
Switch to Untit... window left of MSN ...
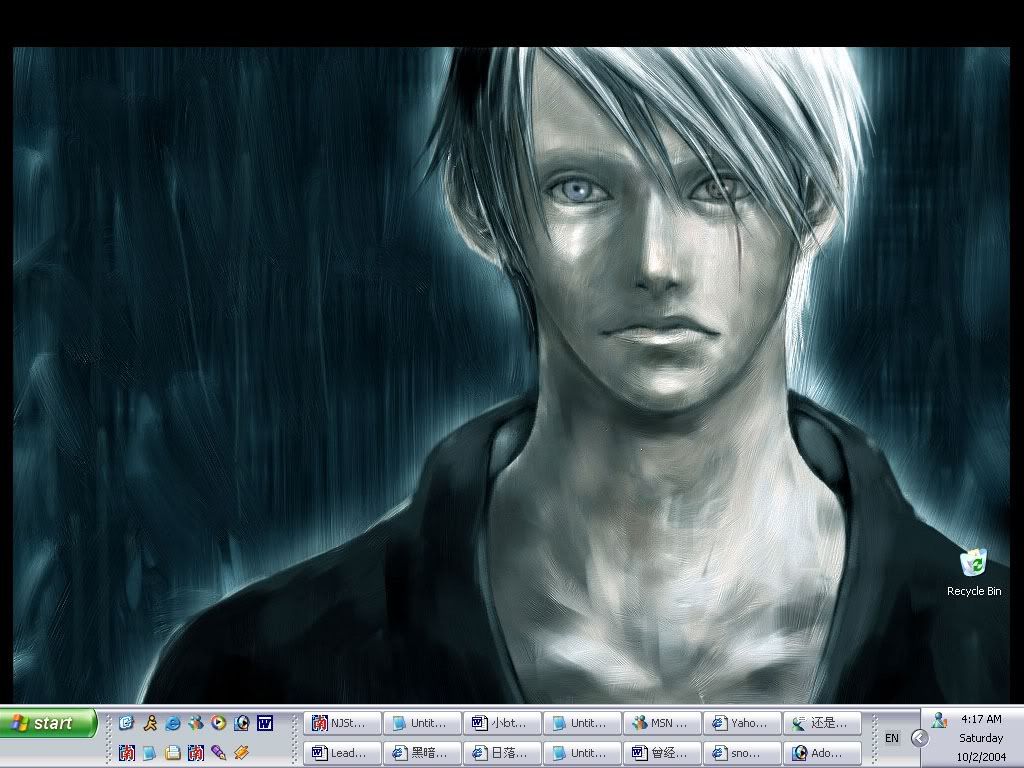click(x=583, y=723)
